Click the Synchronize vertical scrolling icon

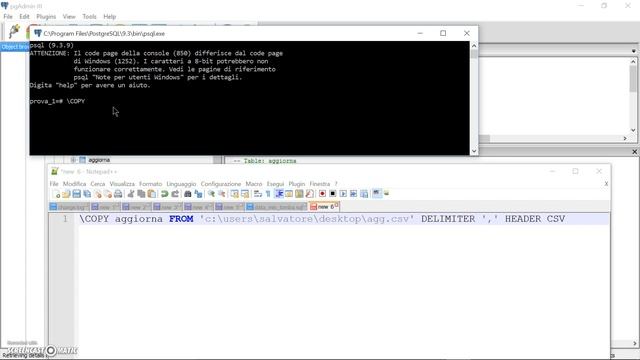[234, 194]
